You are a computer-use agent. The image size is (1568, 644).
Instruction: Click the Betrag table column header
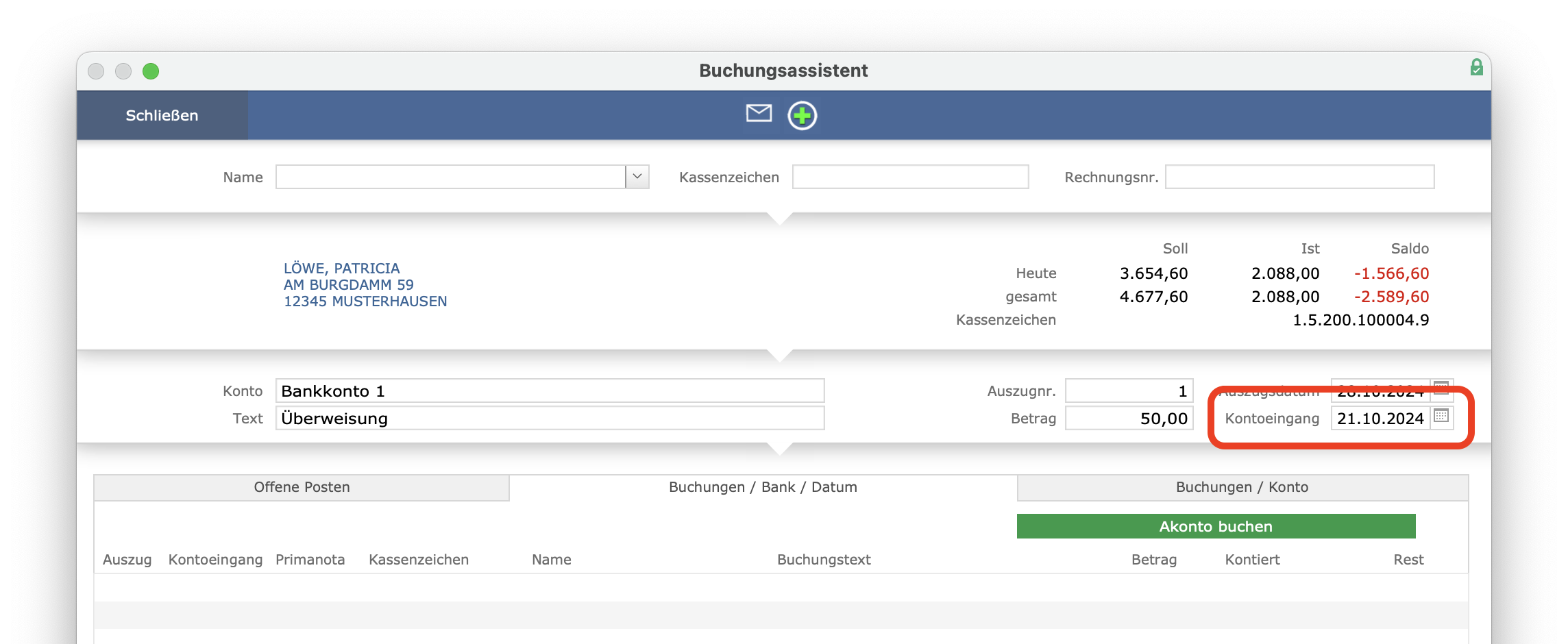point(1154,560)
